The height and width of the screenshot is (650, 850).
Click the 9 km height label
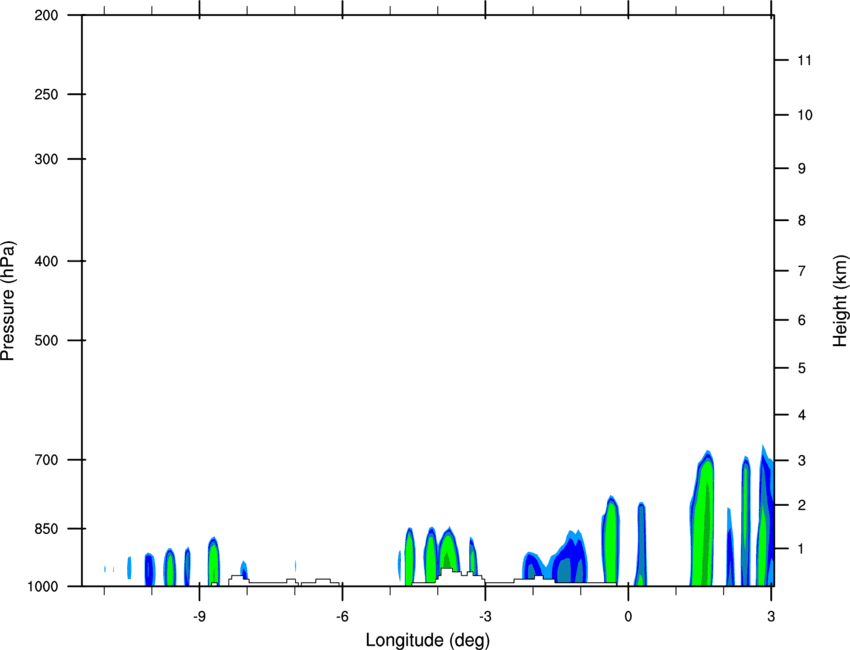tap(802, 169)
